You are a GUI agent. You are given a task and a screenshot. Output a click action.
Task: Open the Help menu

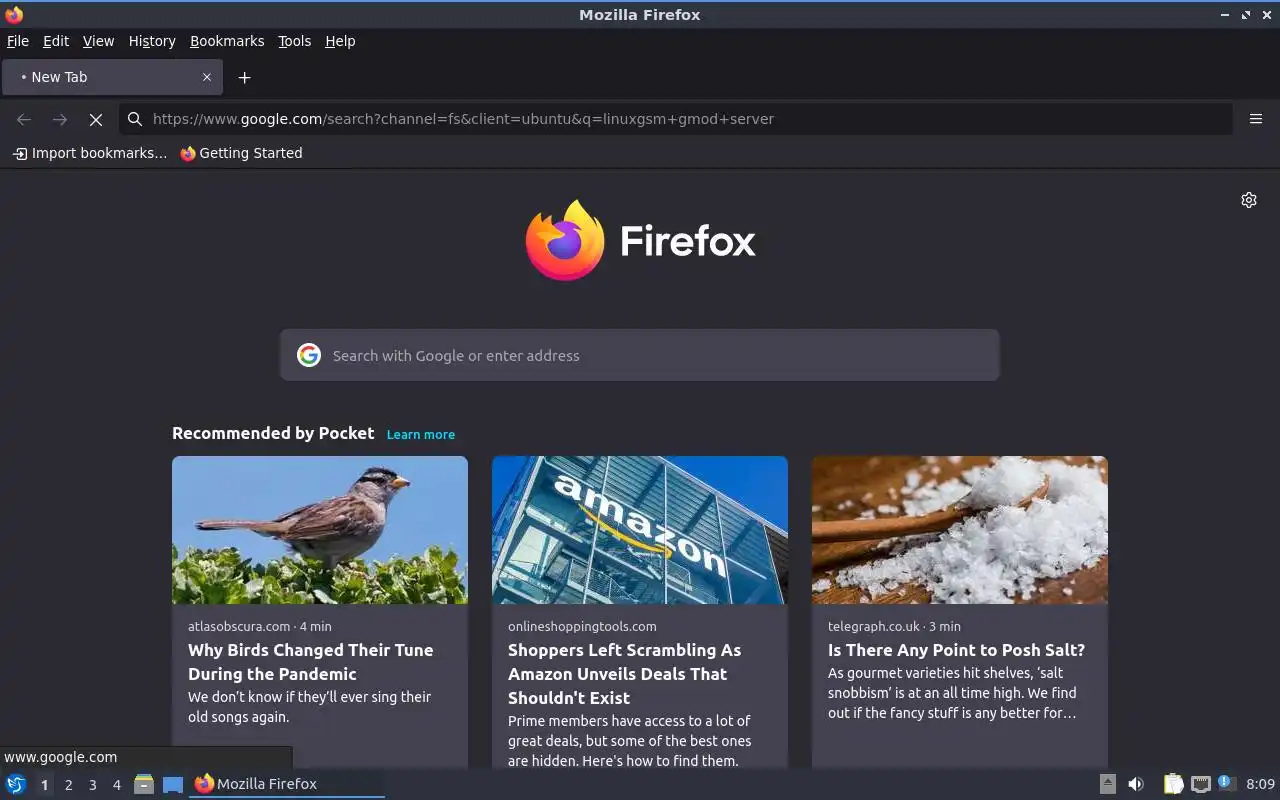[x=340, y=41]
